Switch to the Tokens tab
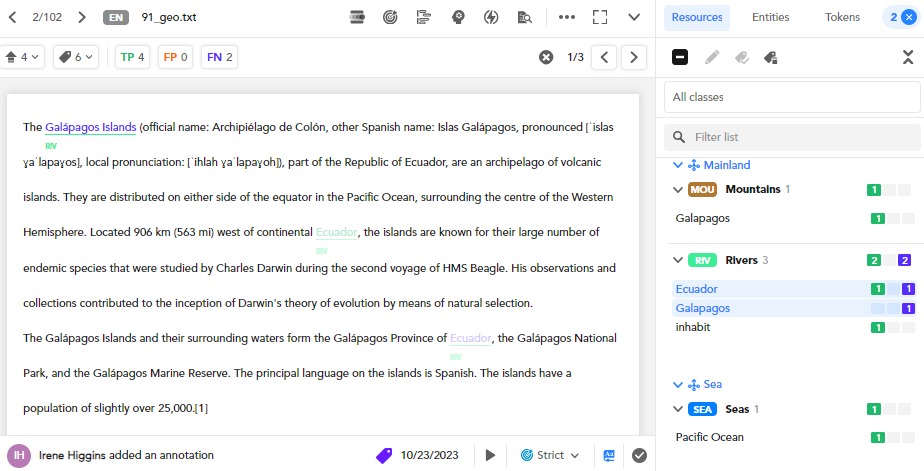Viewport: 924px width, 471px height. [842, 17]
